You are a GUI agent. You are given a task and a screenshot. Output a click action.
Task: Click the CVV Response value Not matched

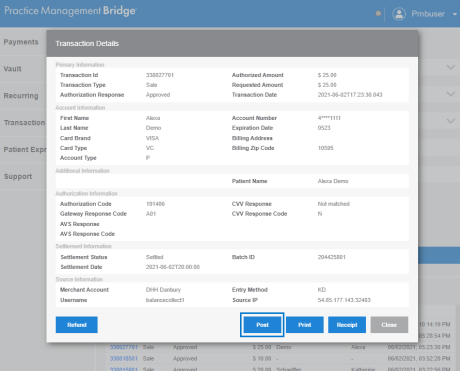[334, 204]
